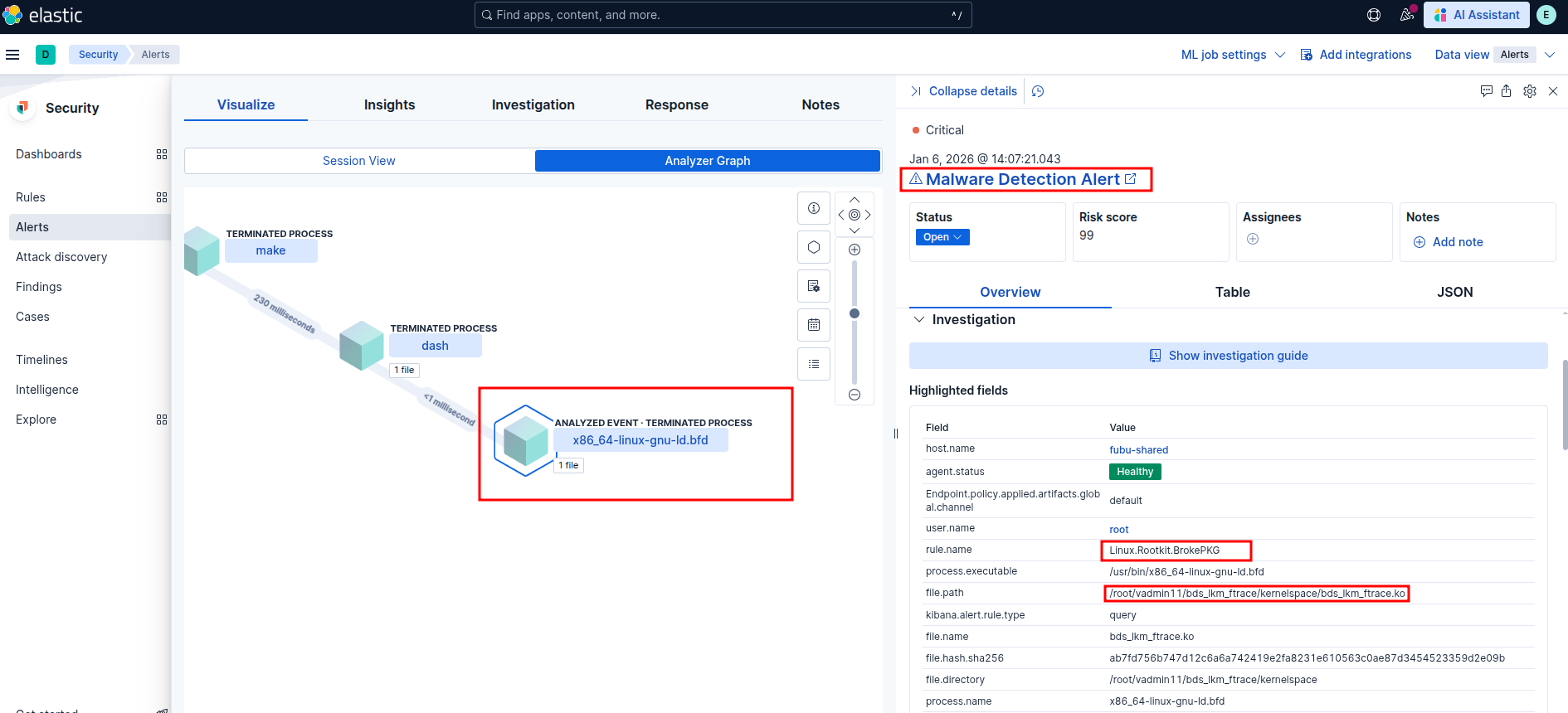
Task: Switch to the Insights tab
Action: pyautogui.click(x=389, y=104)
